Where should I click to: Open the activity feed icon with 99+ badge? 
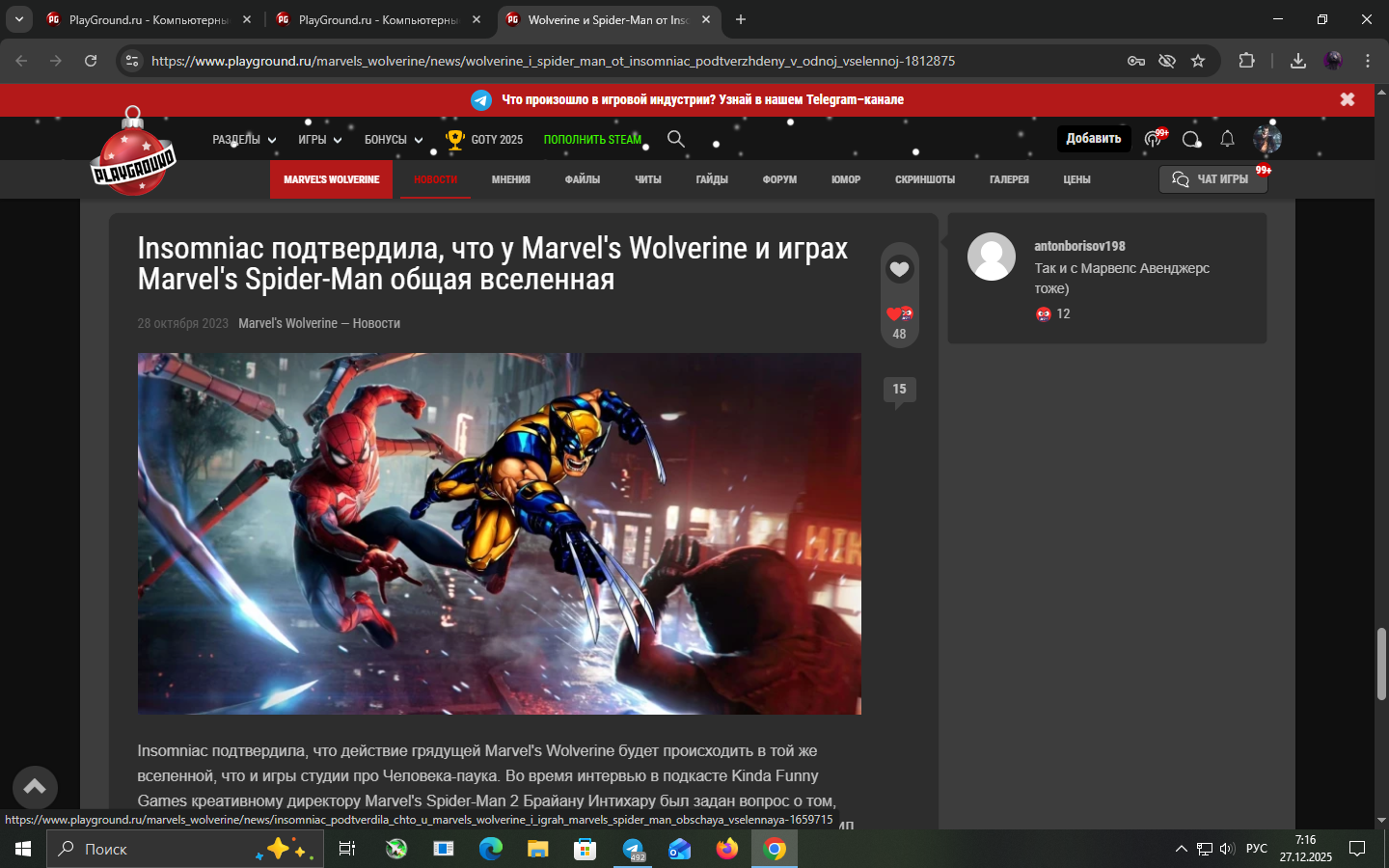[1155, 139]
